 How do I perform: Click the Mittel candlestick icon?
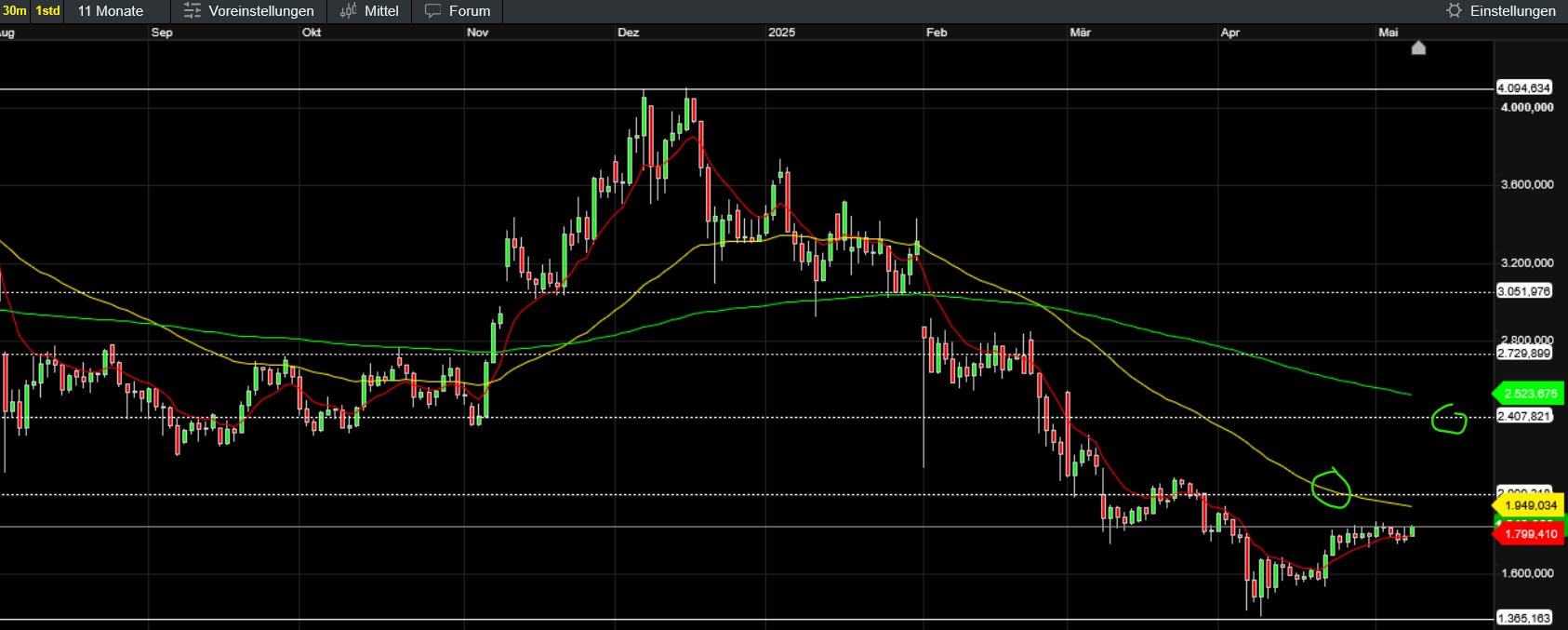click(349, 11)
